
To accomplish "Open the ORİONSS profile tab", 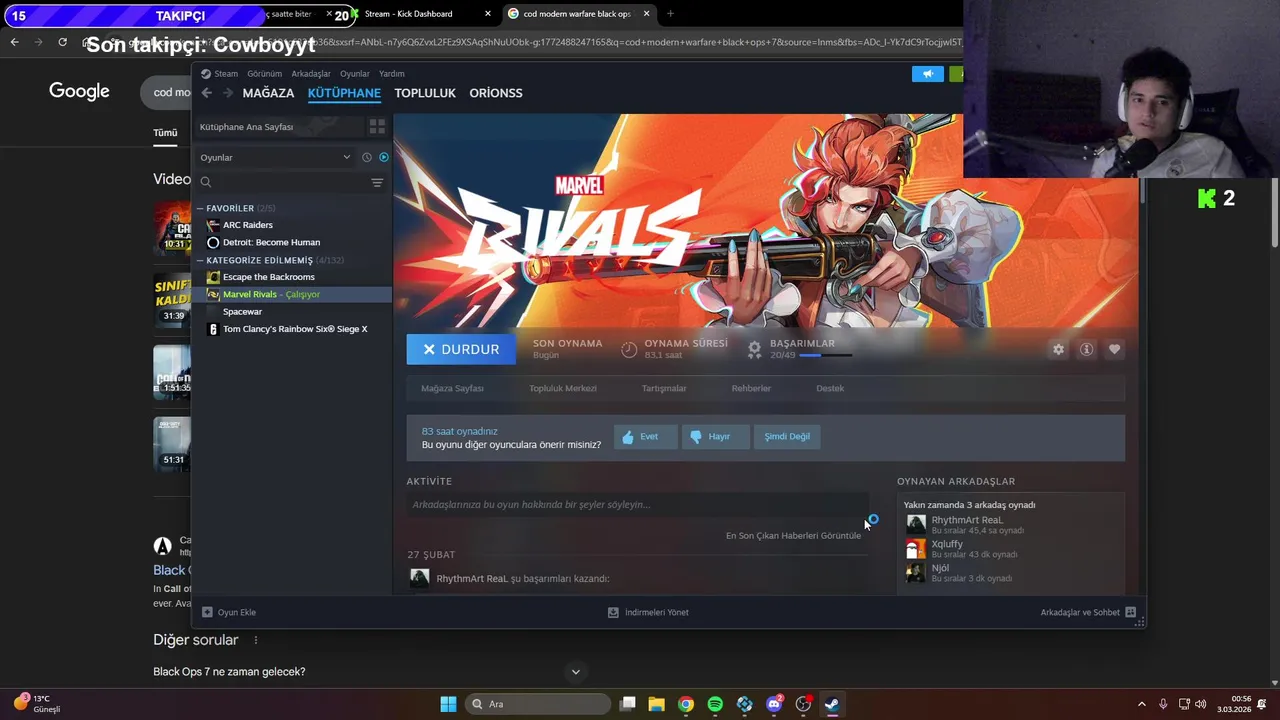I will click(496, 93).
